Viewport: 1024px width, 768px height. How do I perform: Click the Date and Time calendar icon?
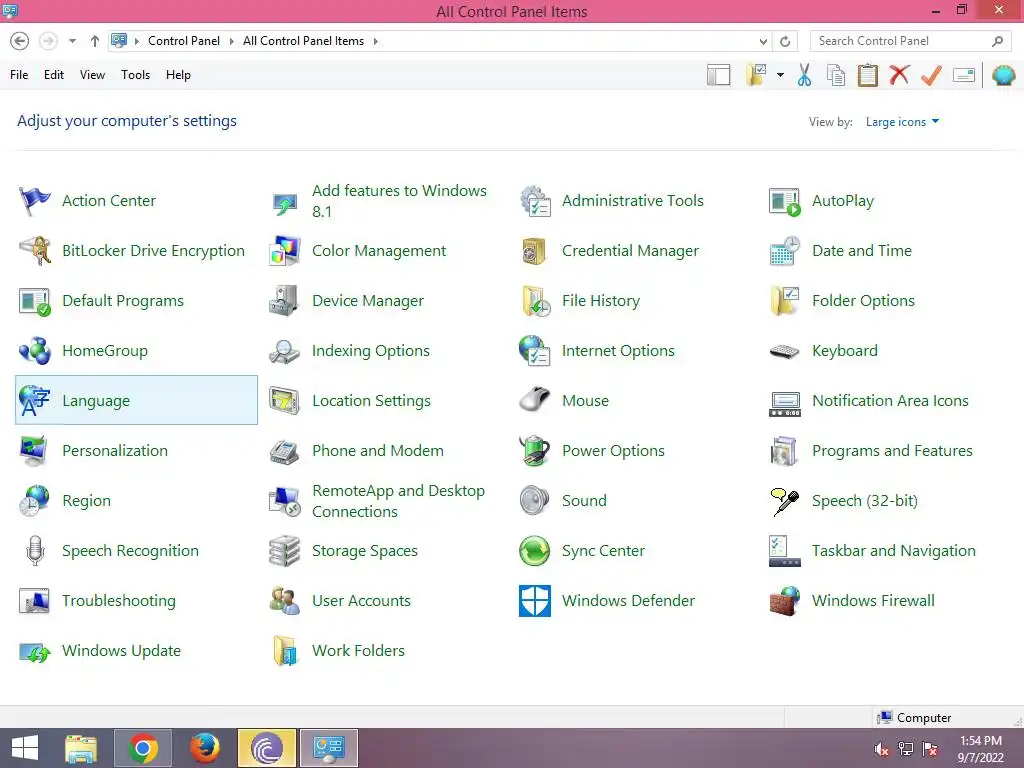pyautogui.click(x=785, y=251)
